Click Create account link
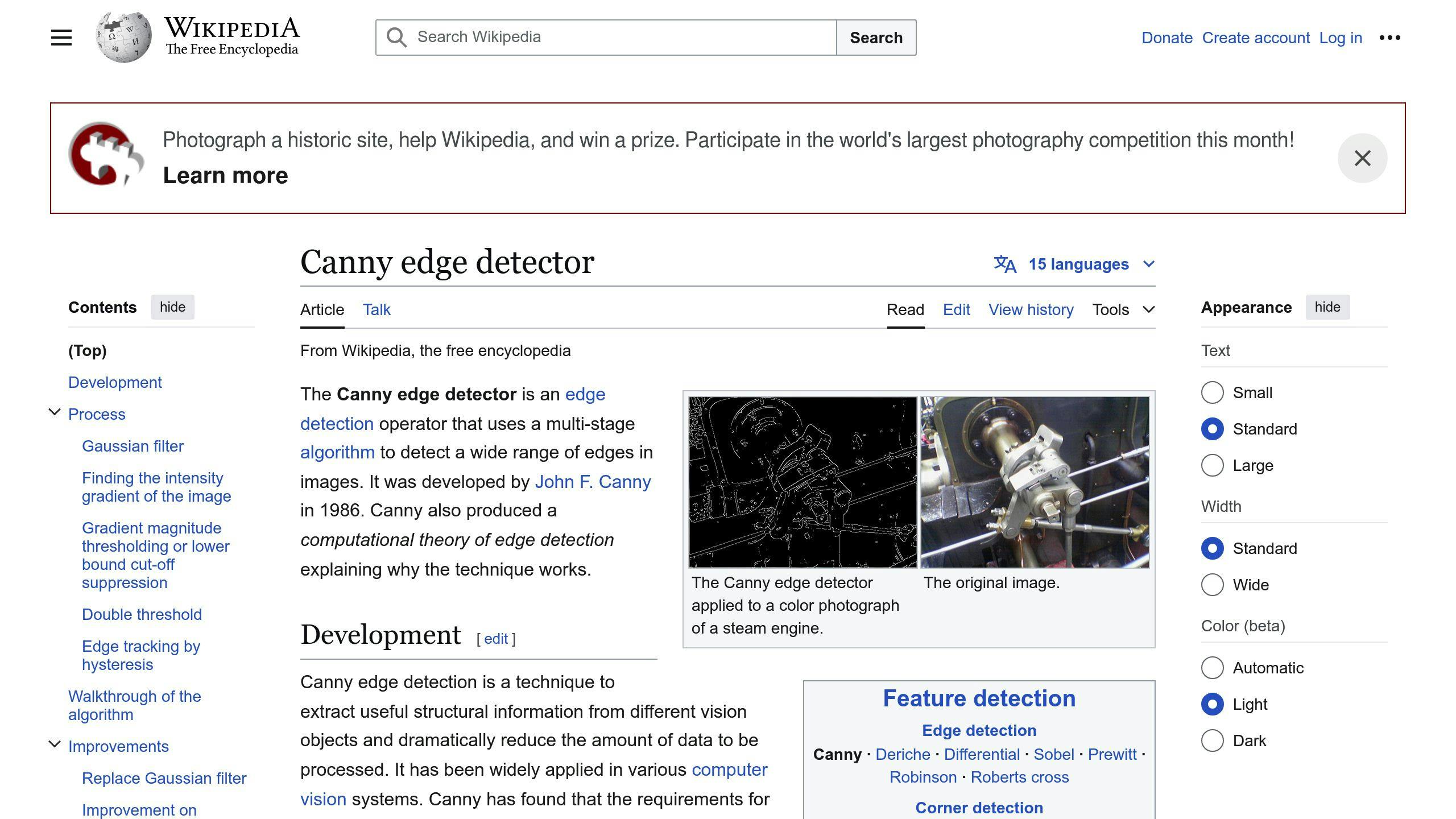 tap(1256, 38)
